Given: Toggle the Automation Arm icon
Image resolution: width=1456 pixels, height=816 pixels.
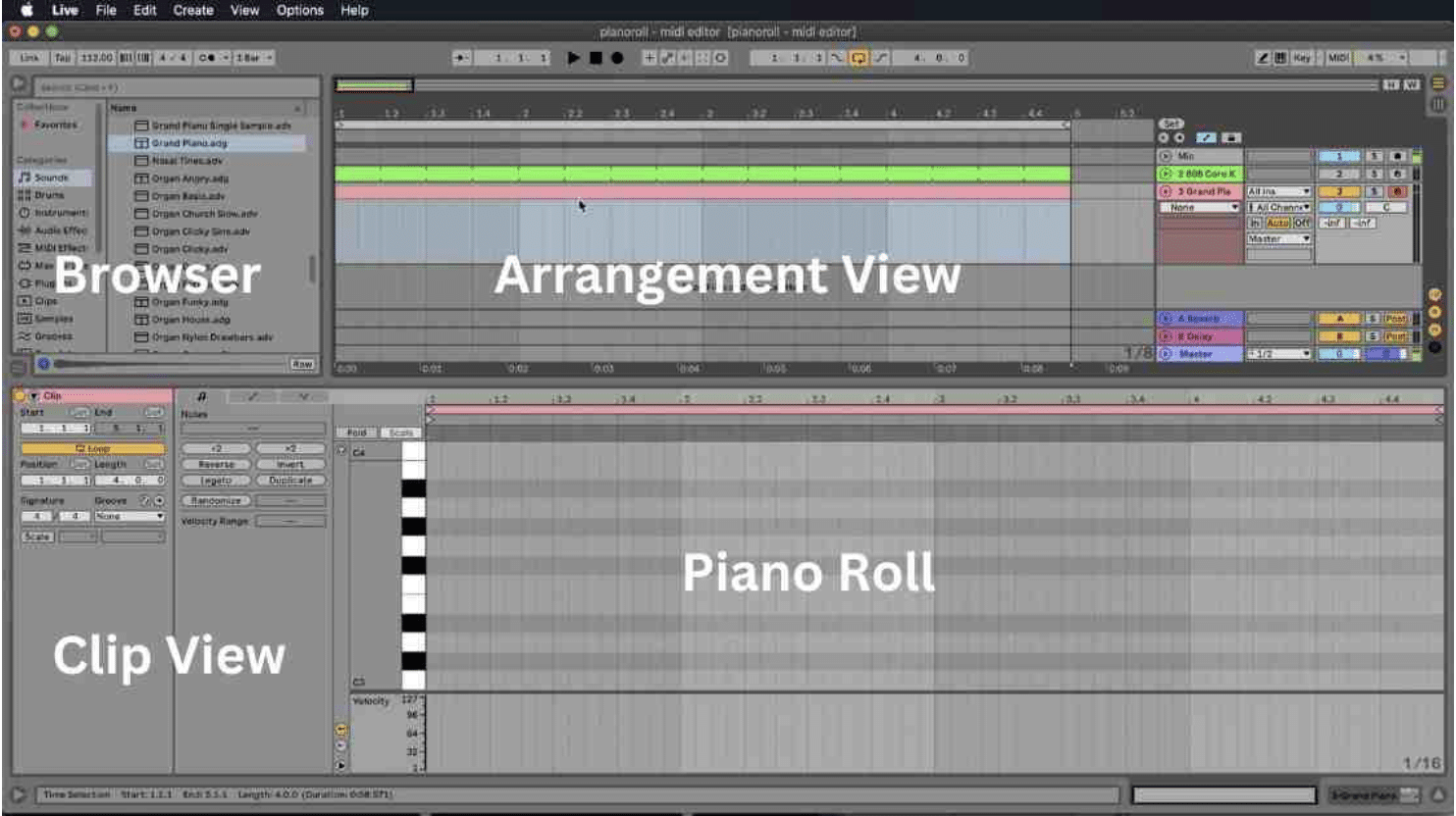Looking at the screenshot, I should click(667, 58).
